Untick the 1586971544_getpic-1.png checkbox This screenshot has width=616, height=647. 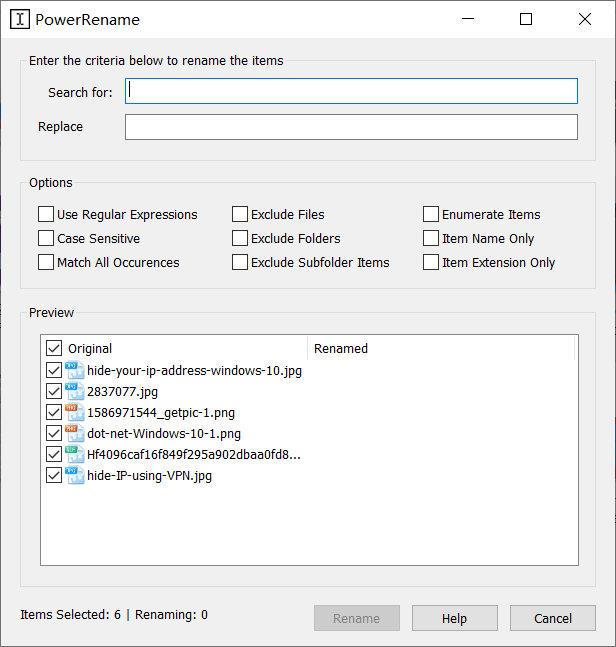(x=54, y=412)
